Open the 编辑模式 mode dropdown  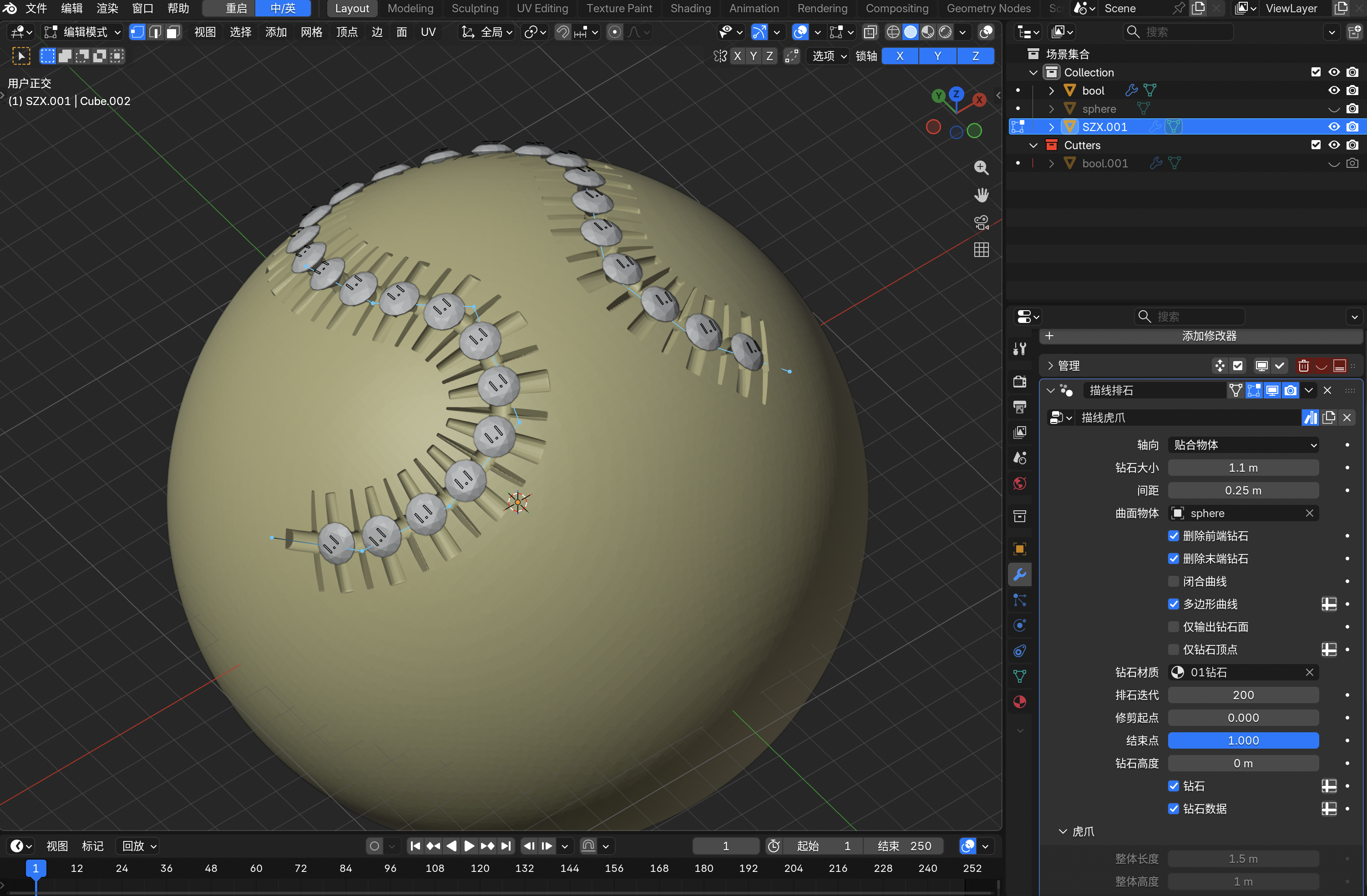tap(83, 32)
